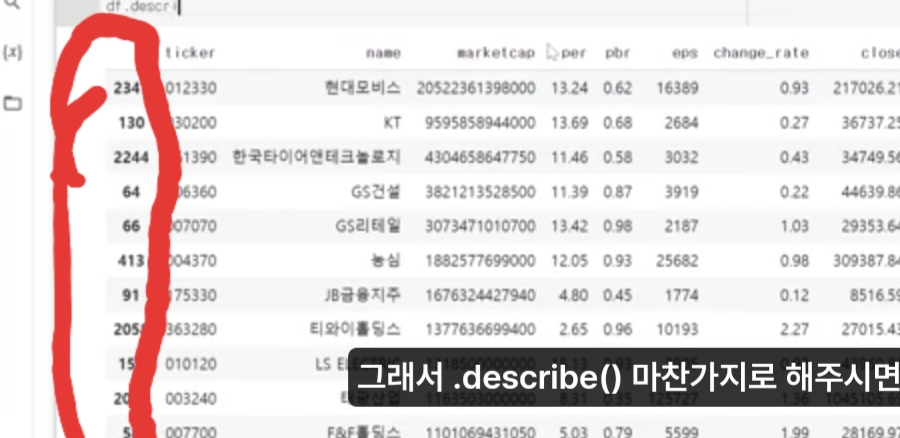Viewport: 900px width, 438px height.
Task: Click the change_rate value 1.03
Action: pyautogui.click(x=794, y=226)
